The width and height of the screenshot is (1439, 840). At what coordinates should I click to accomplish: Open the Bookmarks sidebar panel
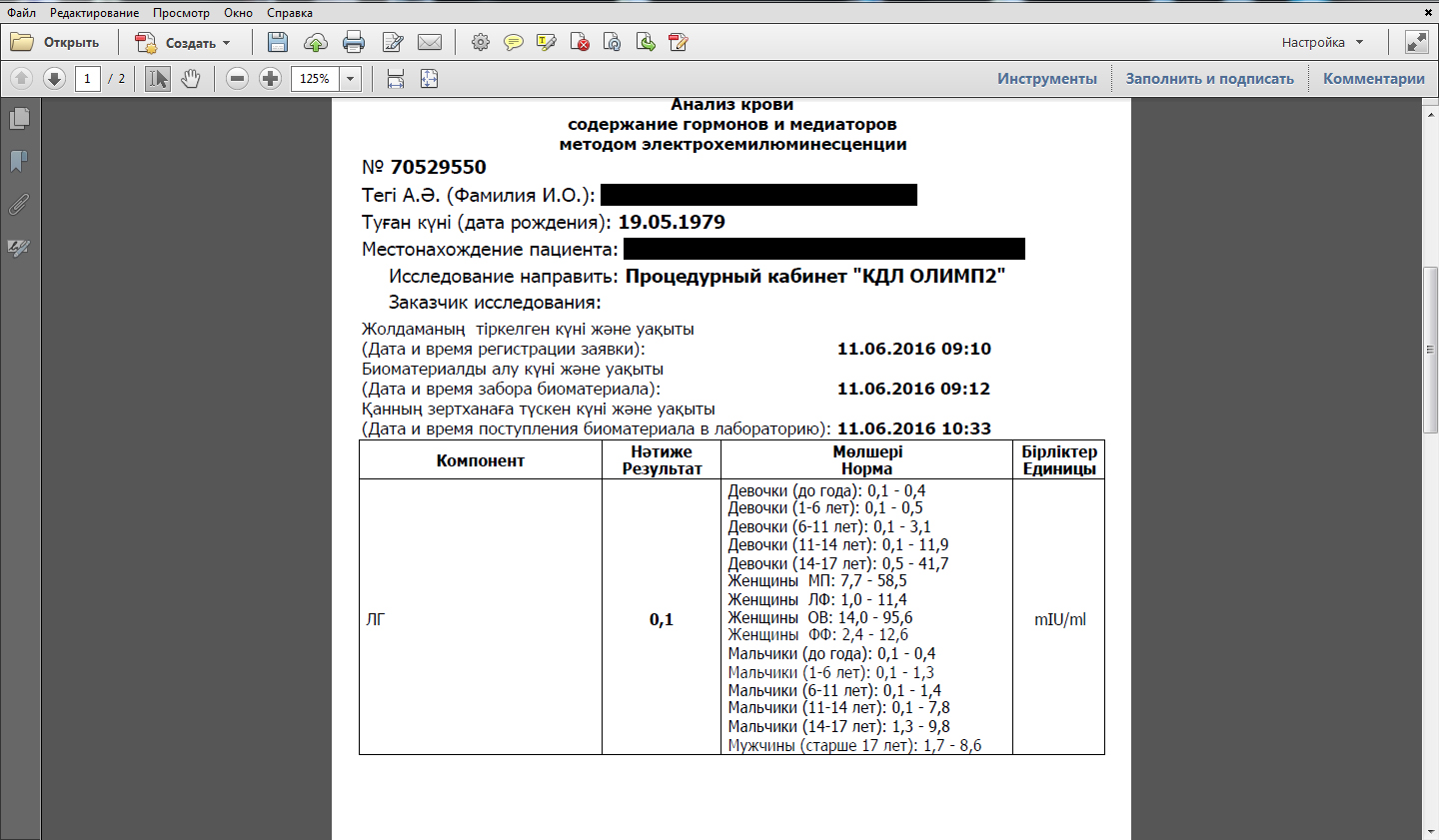pyautogui.click(x=19, y=161)
